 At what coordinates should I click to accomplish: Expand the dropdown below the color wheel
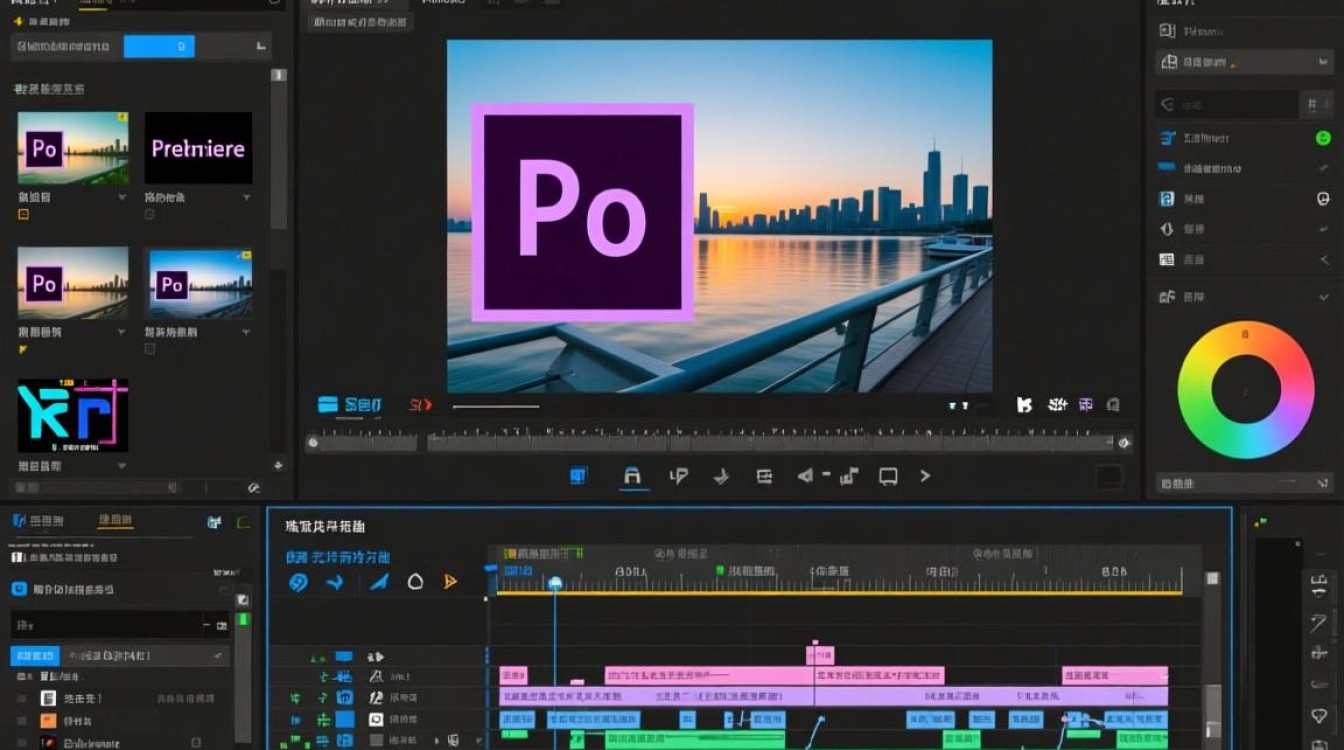1243,483
